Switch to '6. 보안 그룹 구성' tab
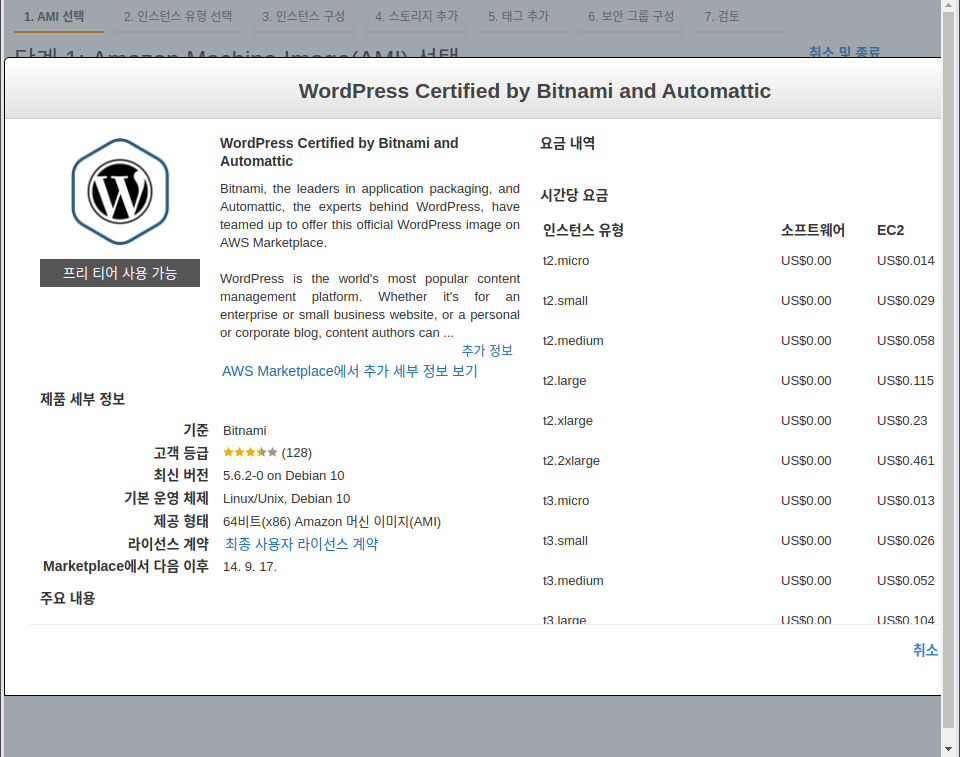 pos(631,17)
